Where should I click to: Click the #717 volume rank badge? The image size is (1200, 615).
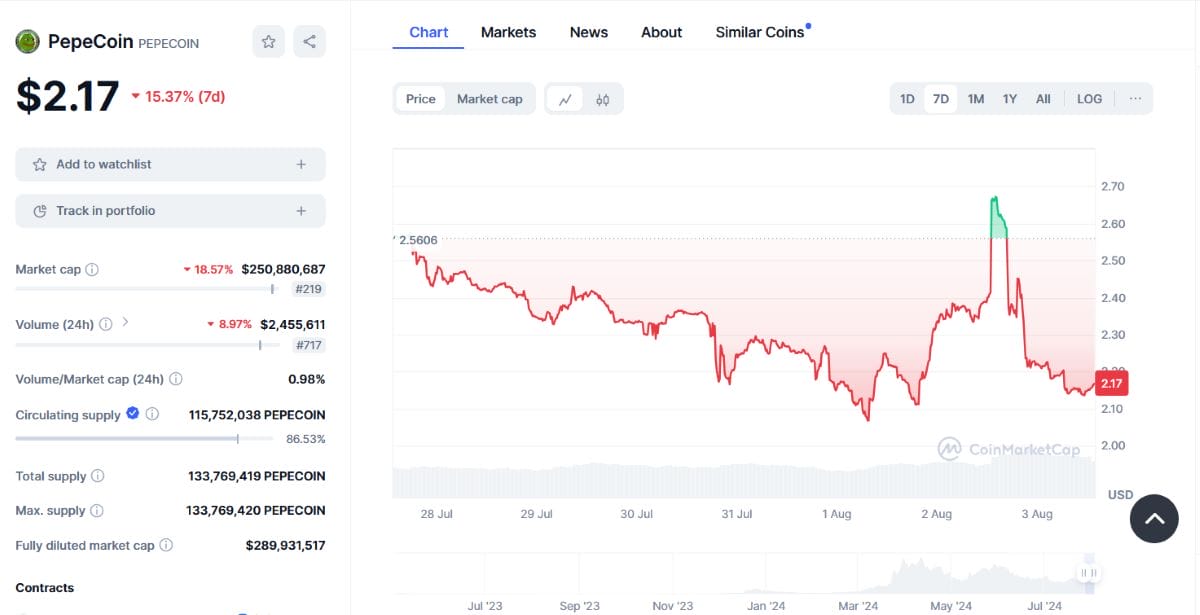point(307,345)
